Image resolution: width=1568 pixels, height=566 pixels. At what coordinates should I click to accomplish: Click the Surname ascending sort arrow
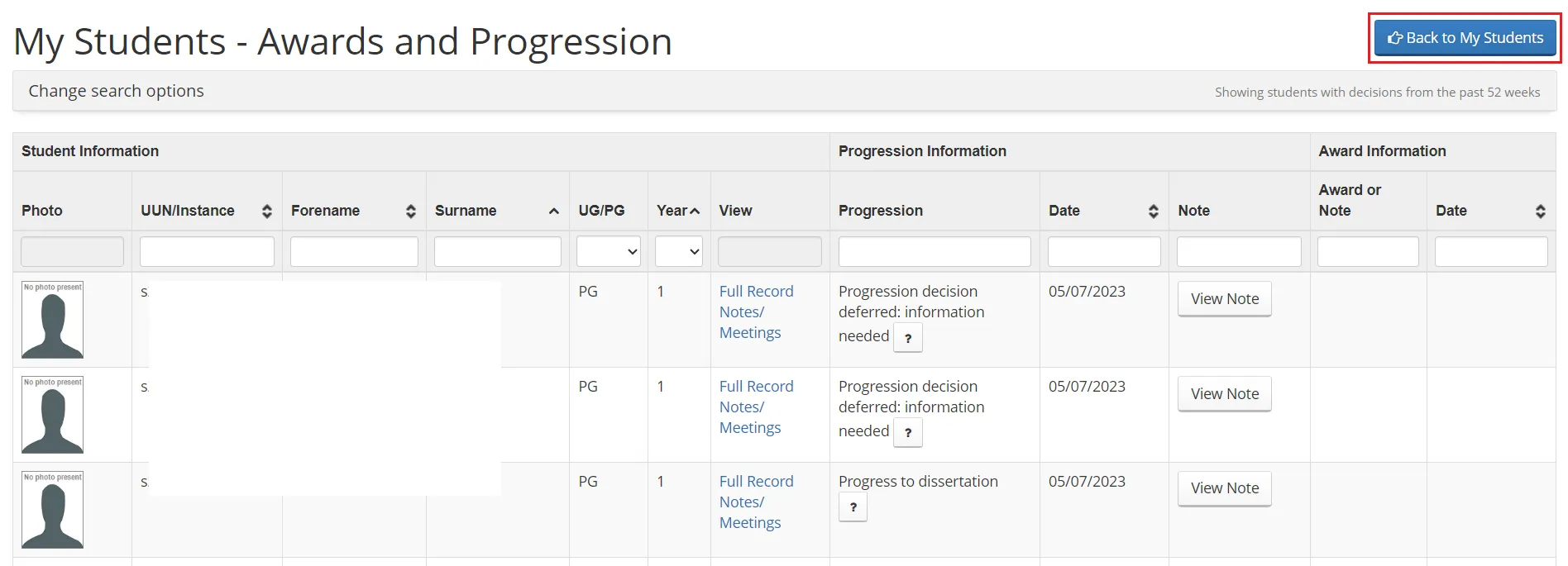[x=553, y=211]
